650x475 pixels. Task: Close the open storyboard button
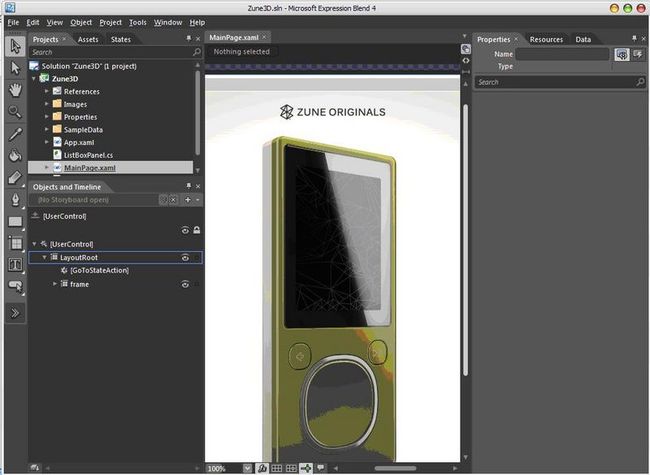[x=173, y=200]
